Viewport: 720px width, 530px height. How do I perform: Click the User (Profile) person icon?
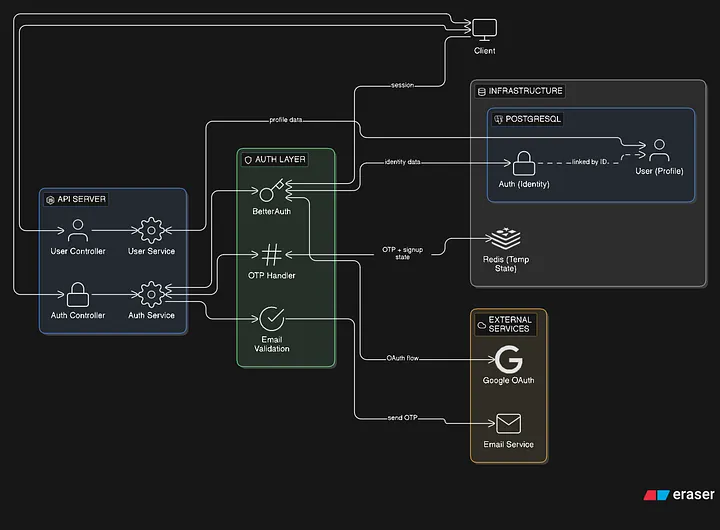coord(659,150)
